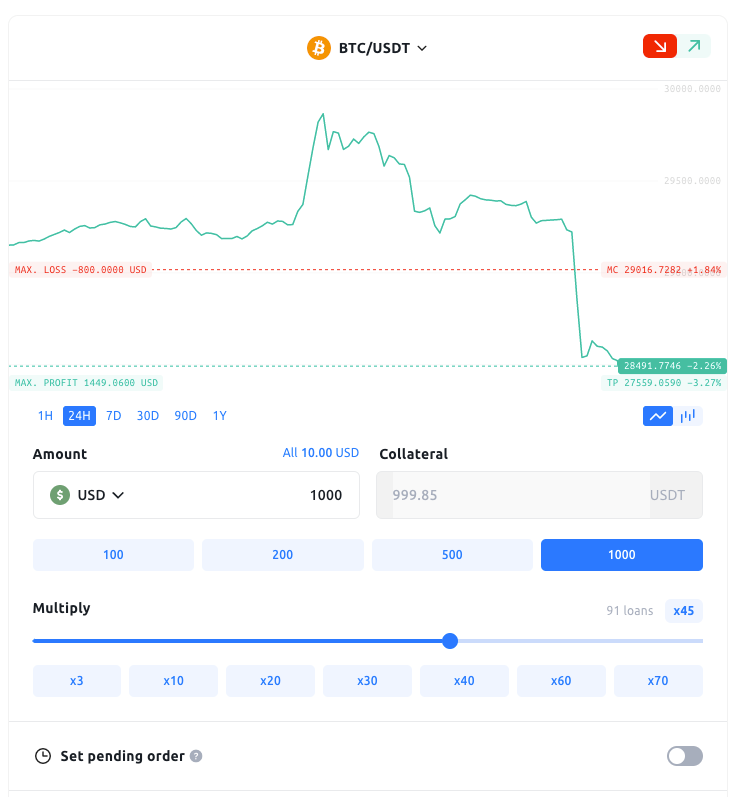Click the clock icon beside pending order

43,756
